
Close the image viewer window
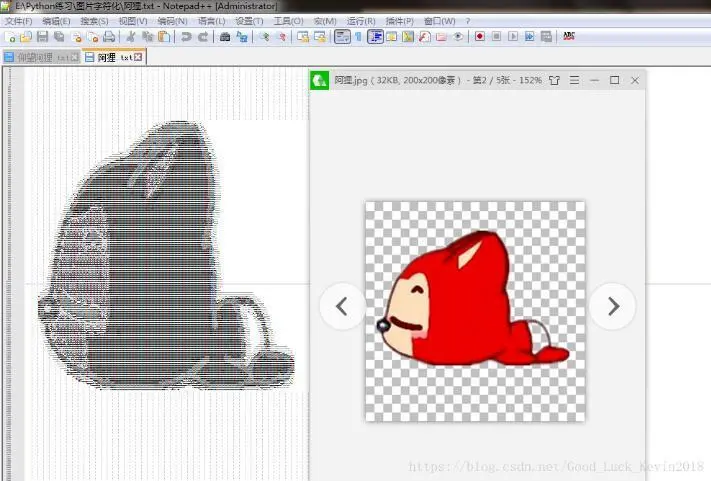635,80
